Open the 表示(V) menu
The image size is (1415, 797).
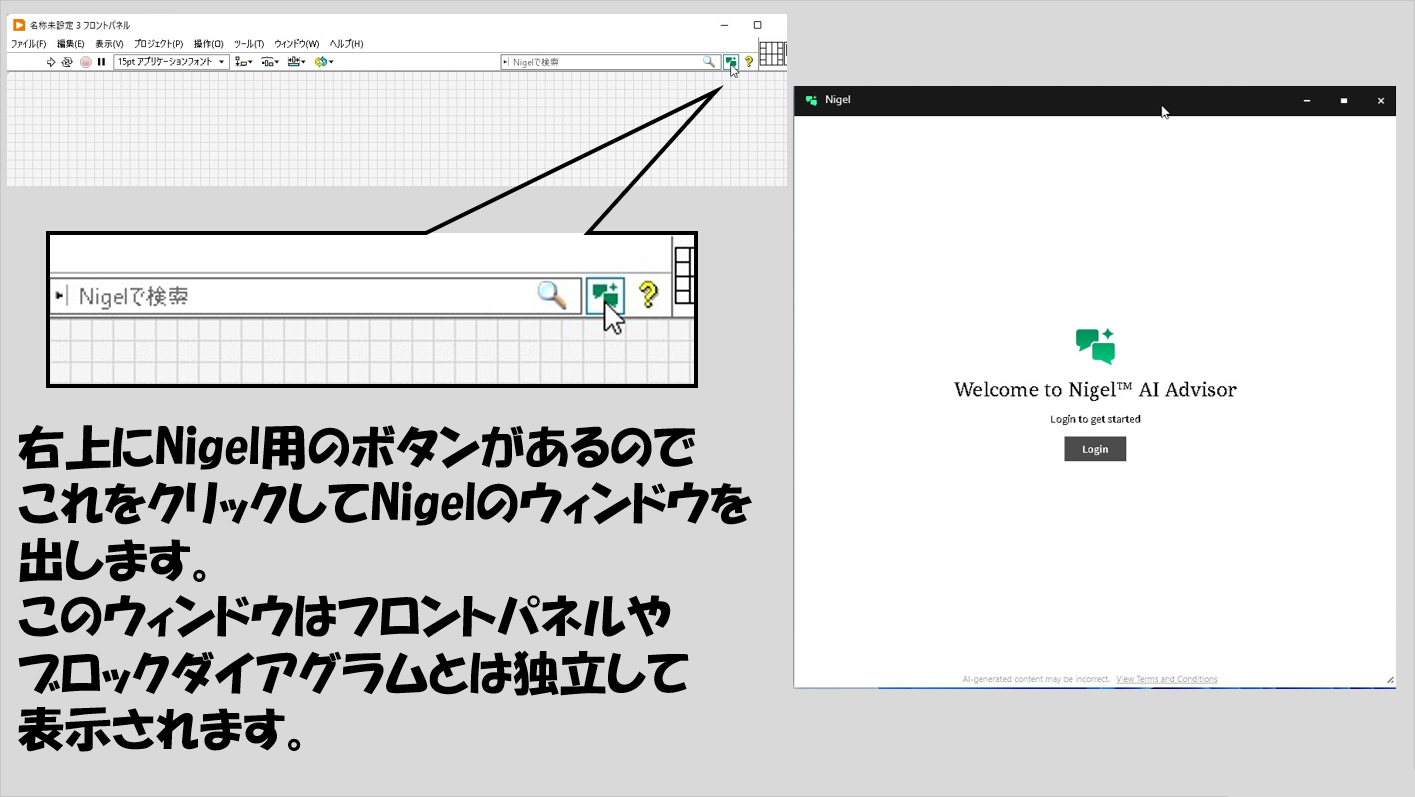point(109,44)
